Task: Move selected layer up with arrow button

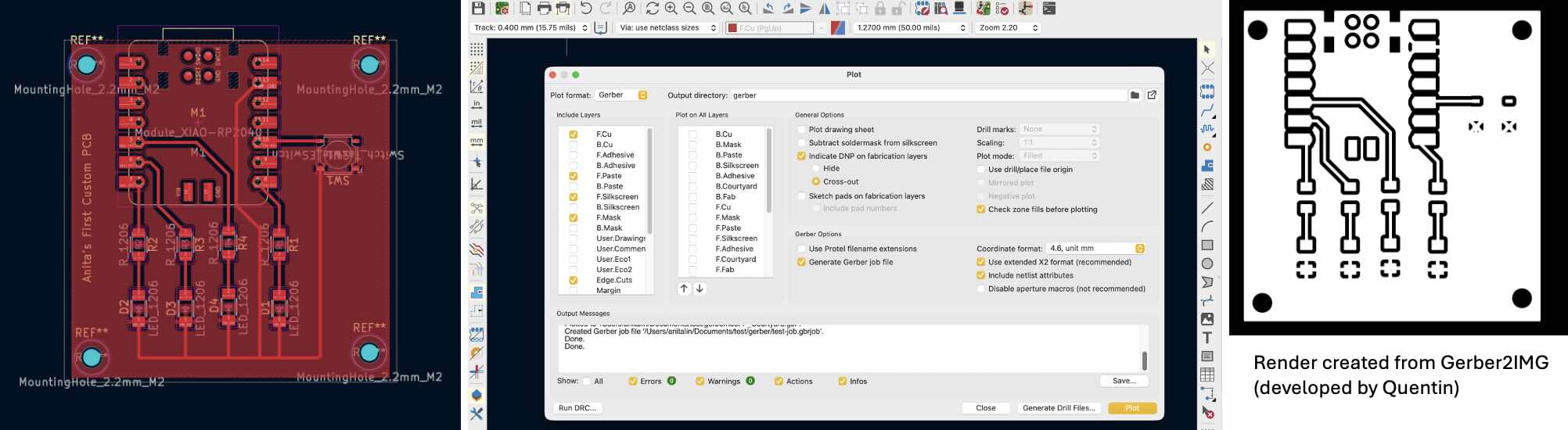Action: tap(684, 288)
